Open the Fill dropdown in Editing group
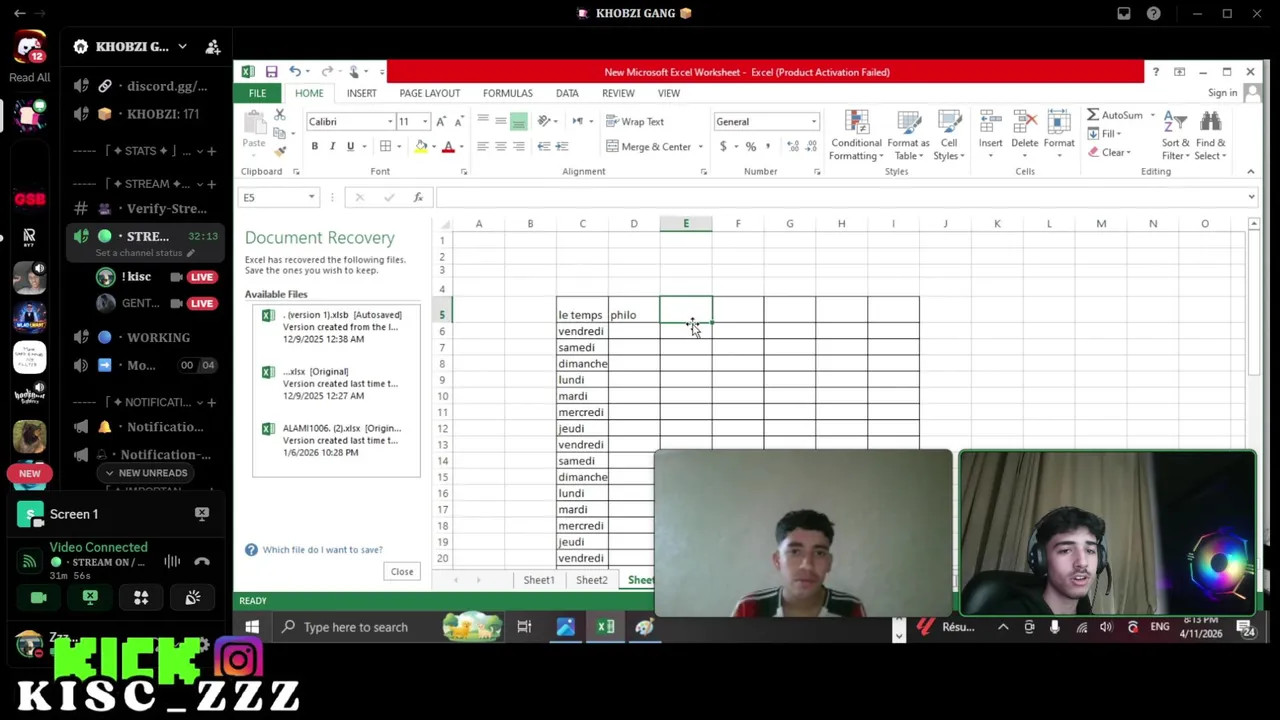 tap(1104, 134)
